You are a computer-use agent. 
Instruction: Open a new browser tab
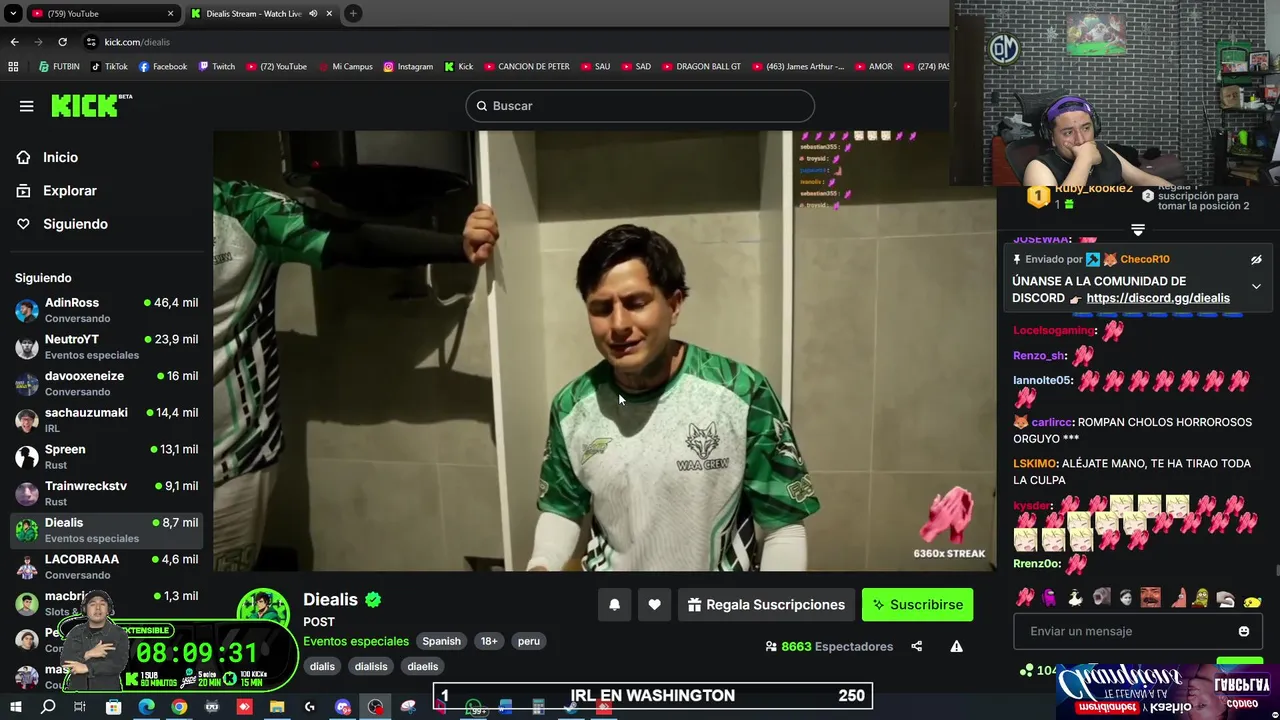(x=353, y=14)
